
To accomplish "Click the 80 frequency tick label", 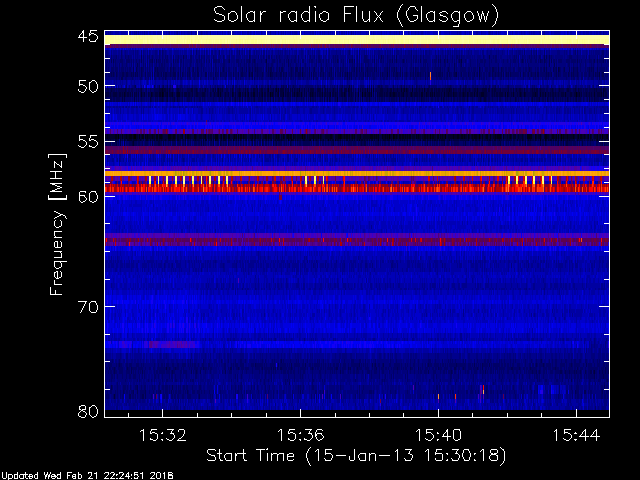I will click(88, 411).
